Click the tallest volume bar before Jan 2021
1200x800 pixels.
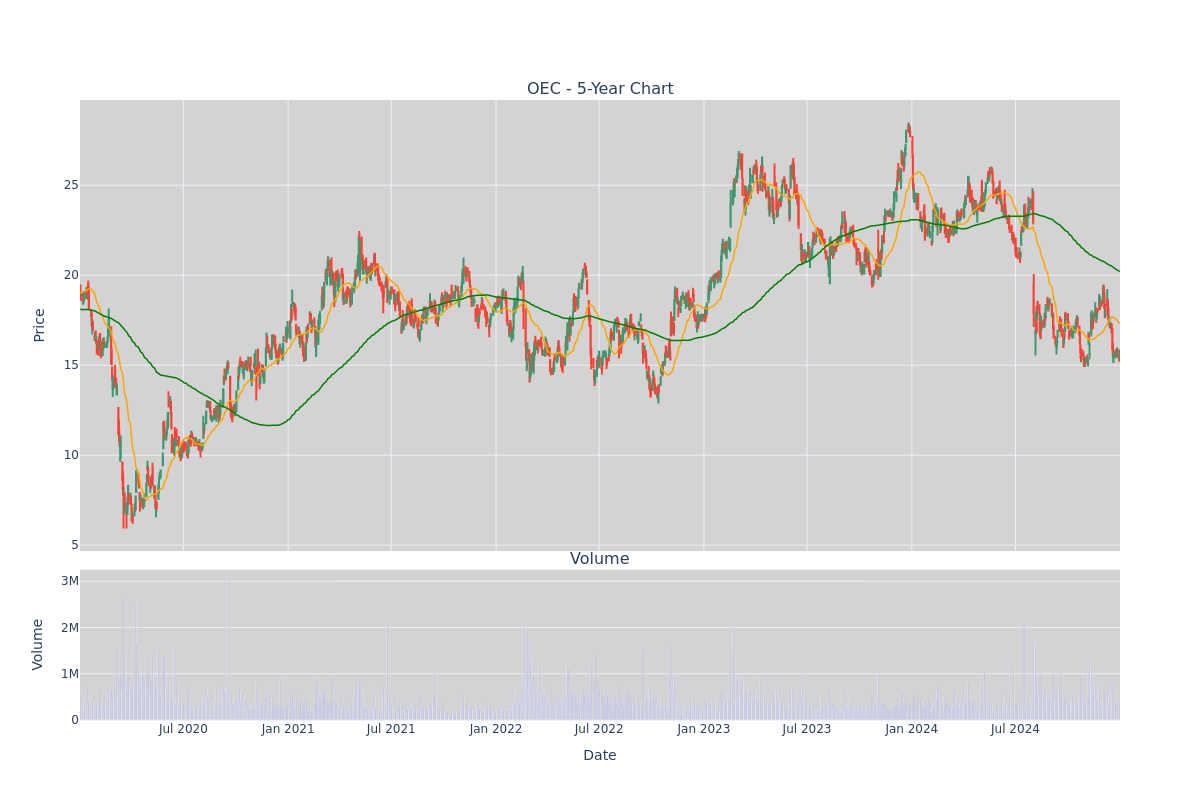pyautogui.click(x=228, y=648)
